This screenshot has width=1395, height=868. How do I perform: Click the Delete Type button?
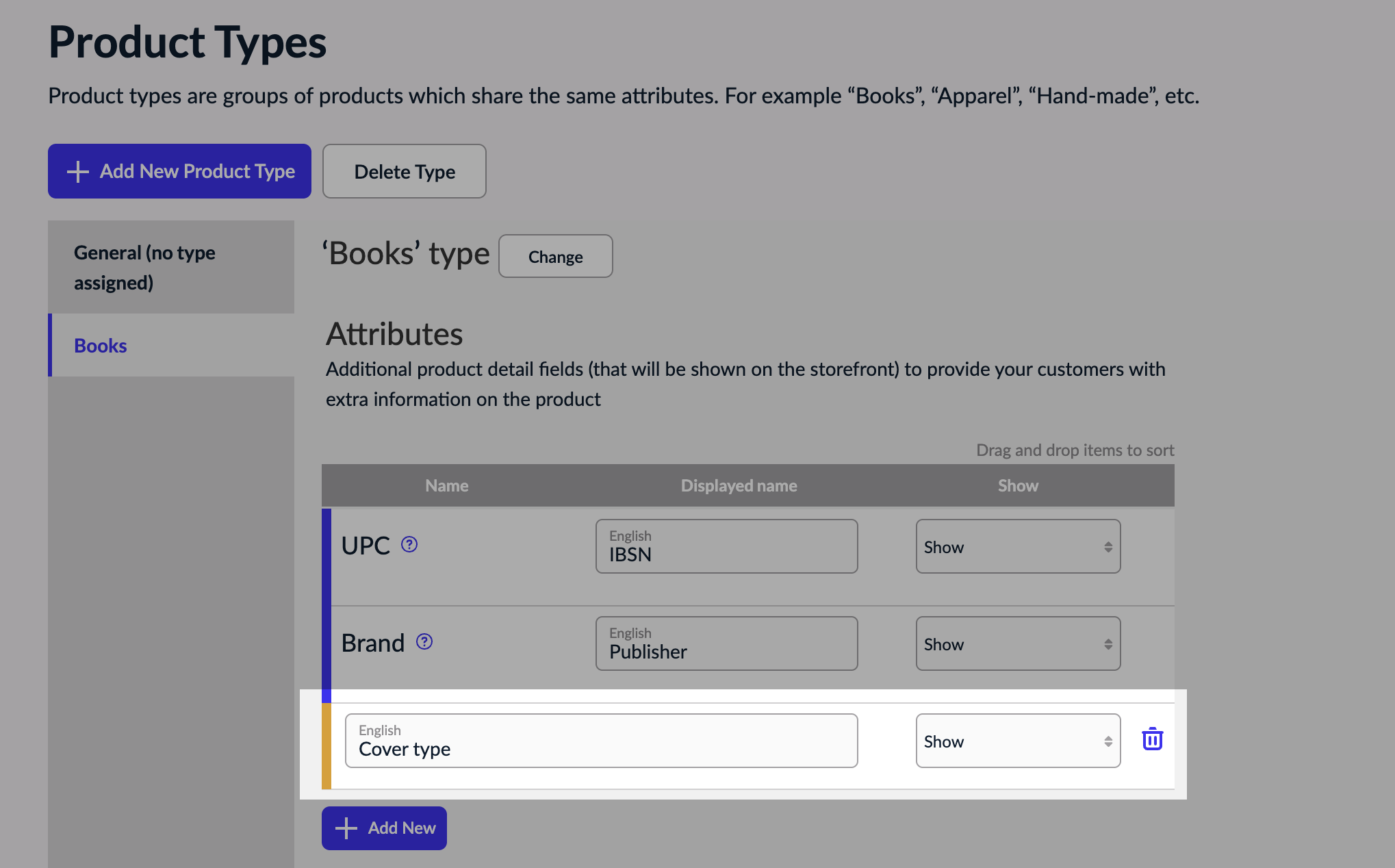tap(404, 171)
